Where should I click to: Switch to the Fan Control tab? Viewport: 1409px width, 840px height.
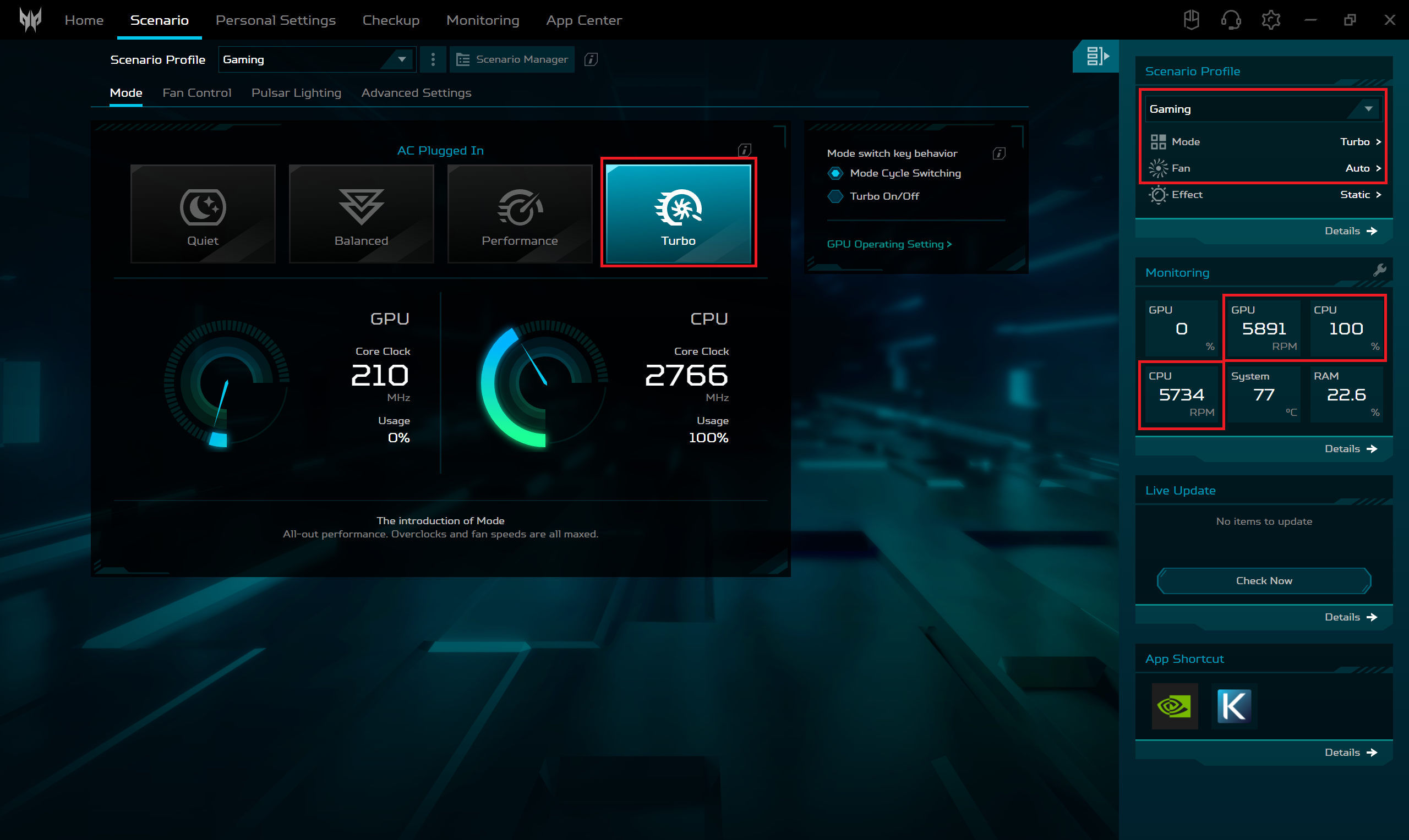click(196, 92)
